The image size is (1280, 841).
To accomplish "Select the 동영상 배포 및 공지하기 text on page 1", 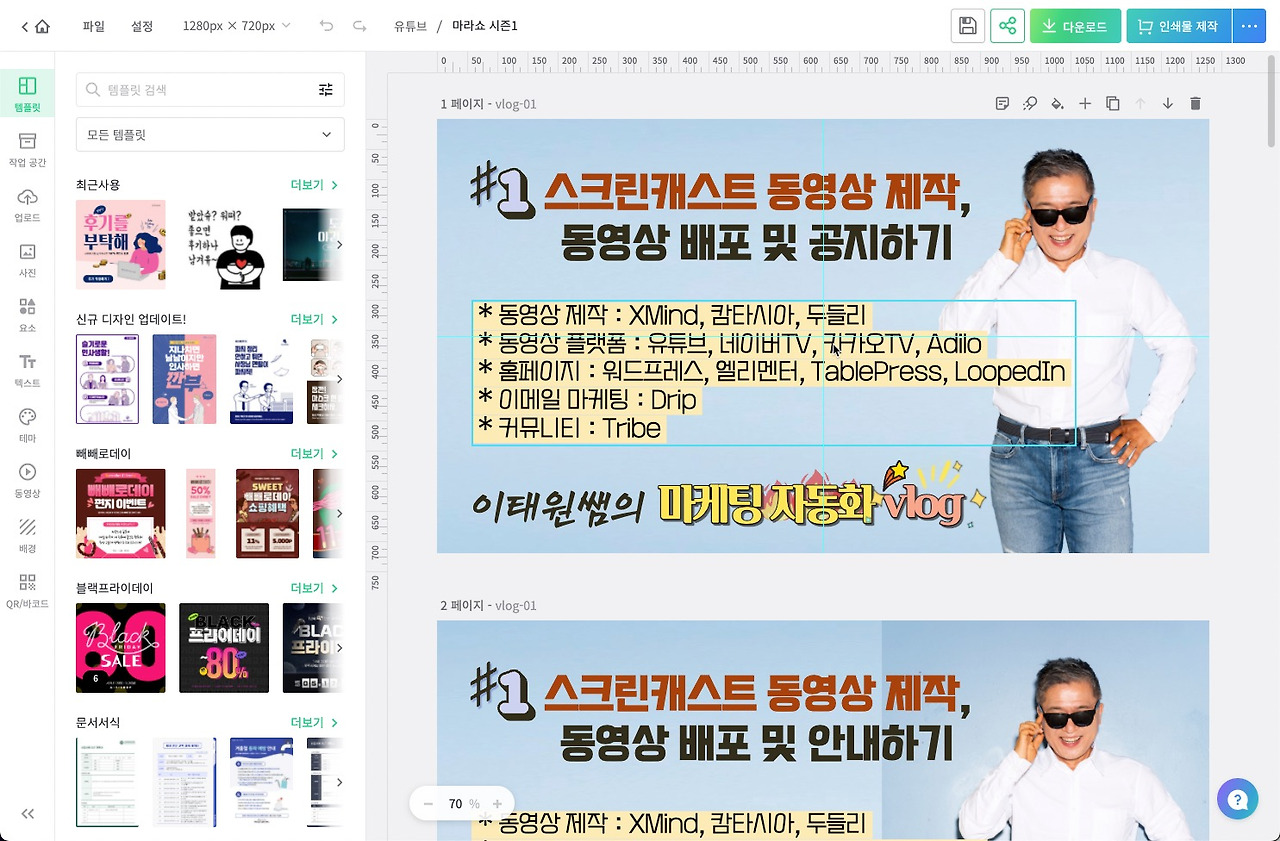I will pos(756,242).
